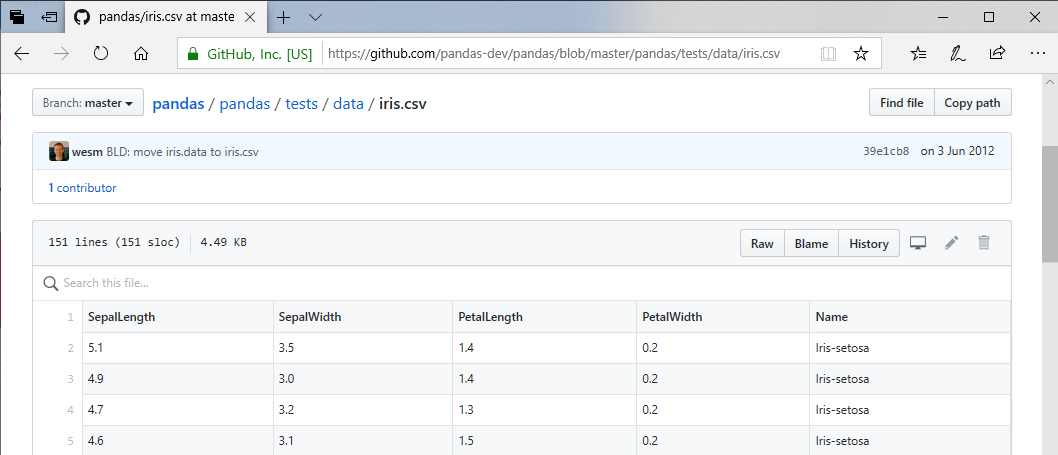Click the Copy path button
This screenshot has height=455, width=1058.
tap(972, 103)
